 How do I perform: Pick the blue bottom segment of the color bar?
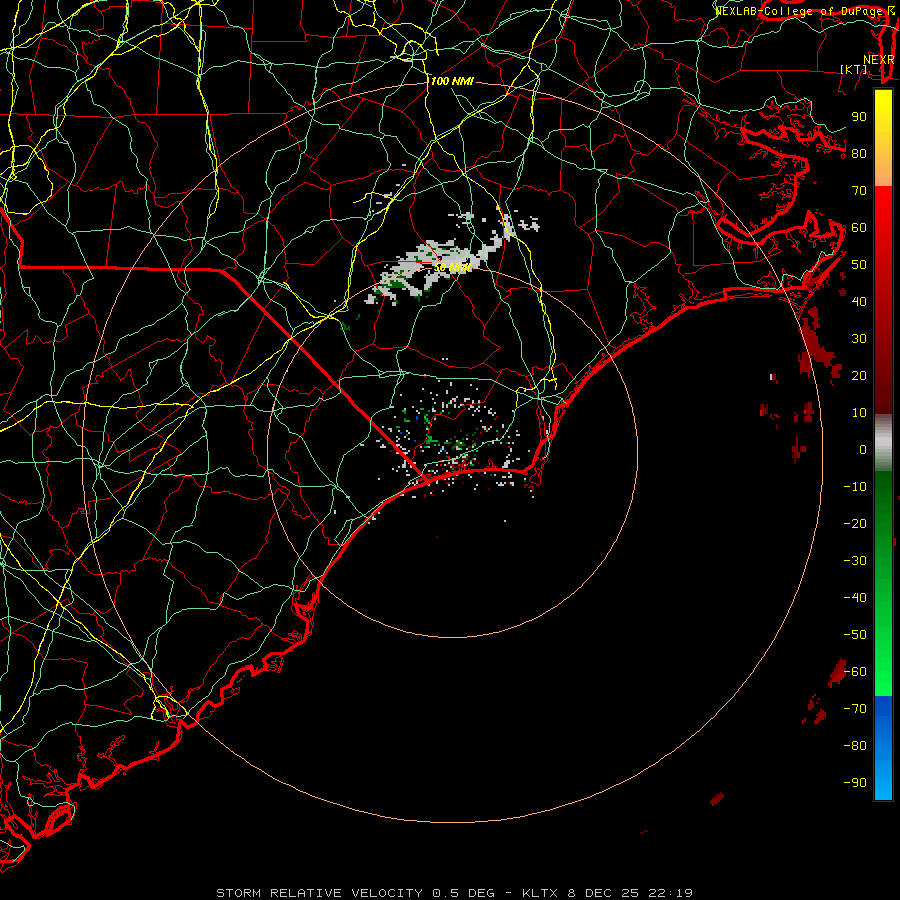883,748
